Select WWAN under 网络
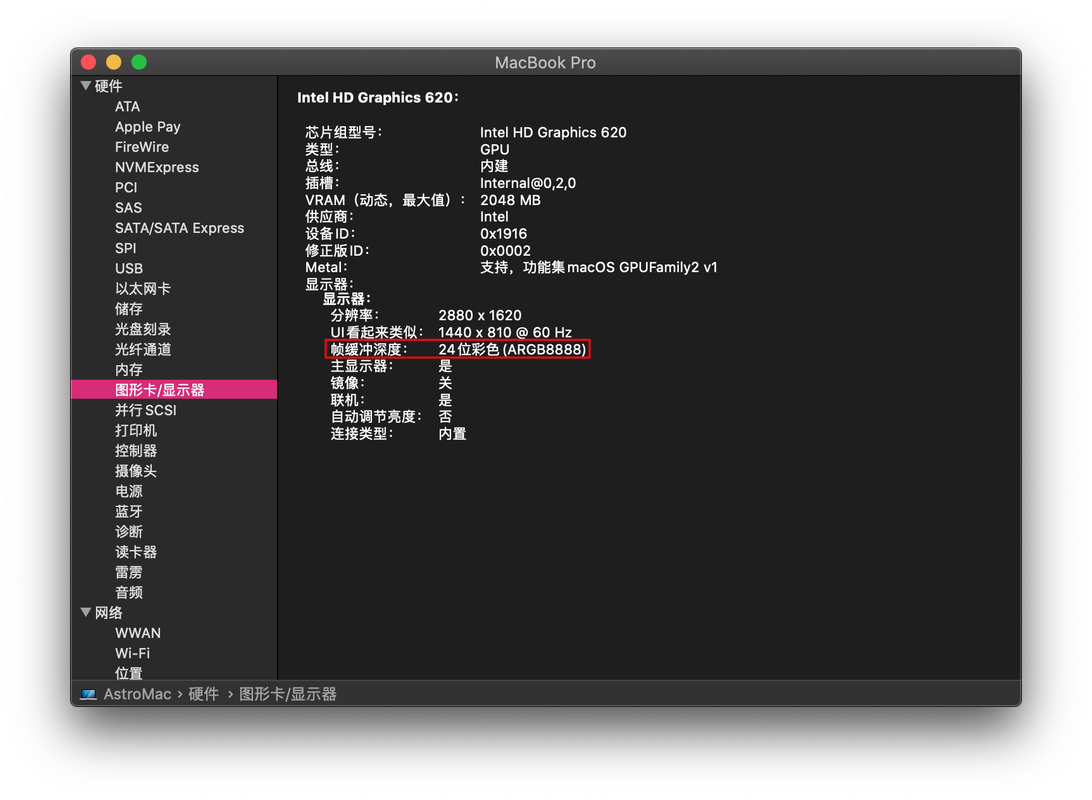The width and height of the screenshot is (1092, 800). tap(138, 633)
